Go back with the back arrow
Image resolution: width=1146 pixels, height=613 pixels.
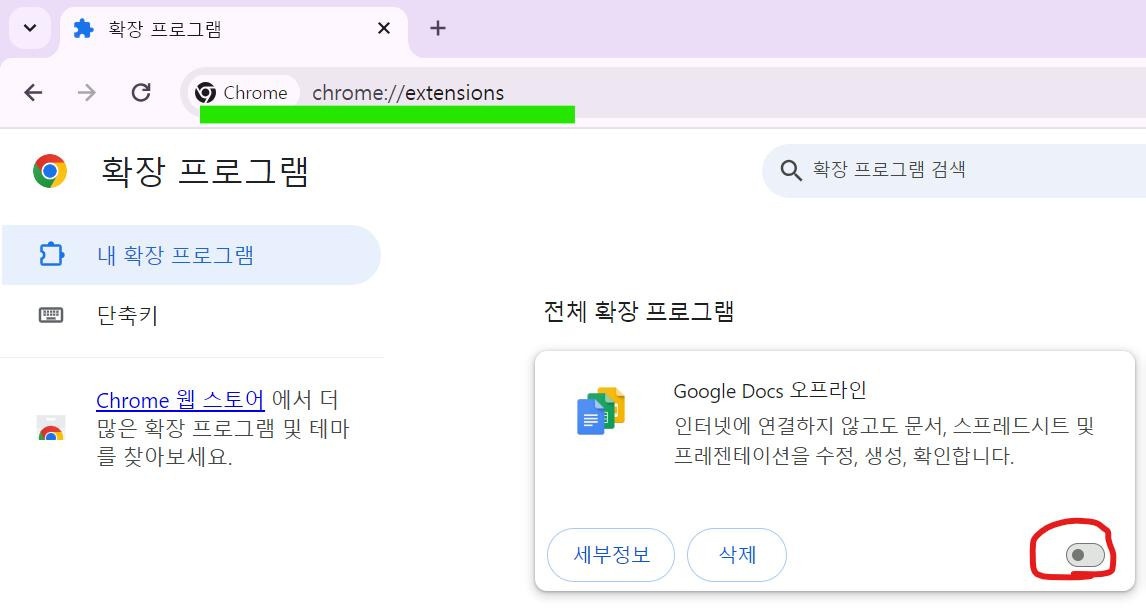tap(33, 93)
